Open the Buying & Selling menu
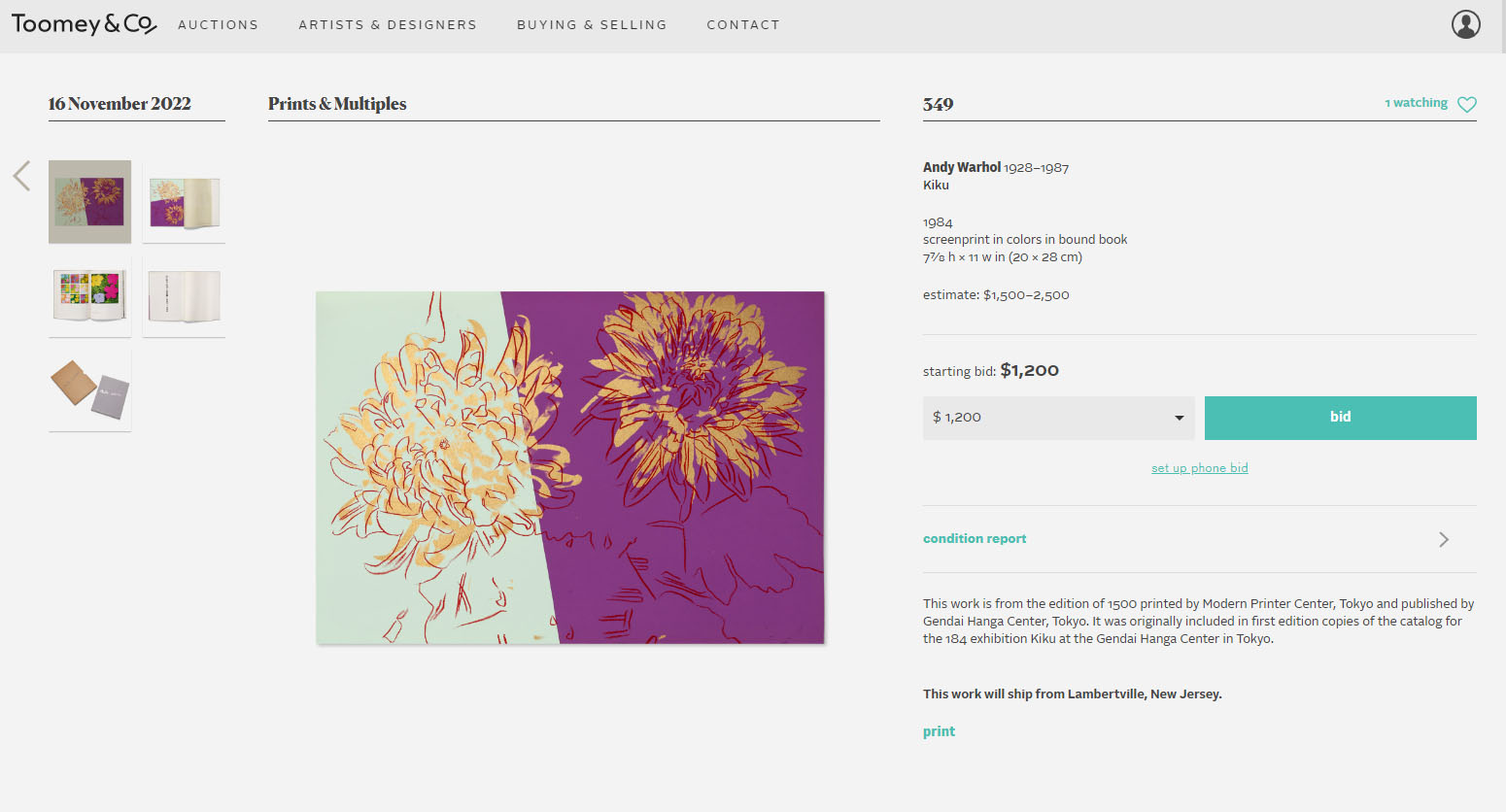1506x812 pixels. [x=592, y=25]
